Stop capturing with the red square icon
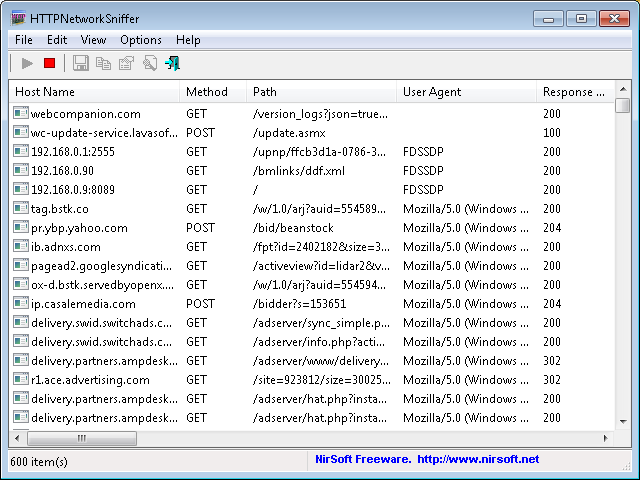The width and height of the screenshot is (640, 480). [x=50, y=63]
